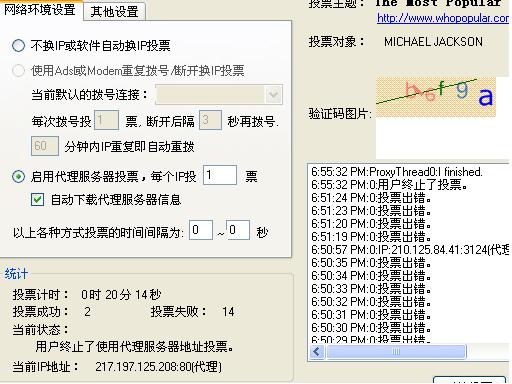This screenshot has width=512, height=384.
Task: Click the MICHAEL JACKSON vote target text
Action: (x=433, y=42)
